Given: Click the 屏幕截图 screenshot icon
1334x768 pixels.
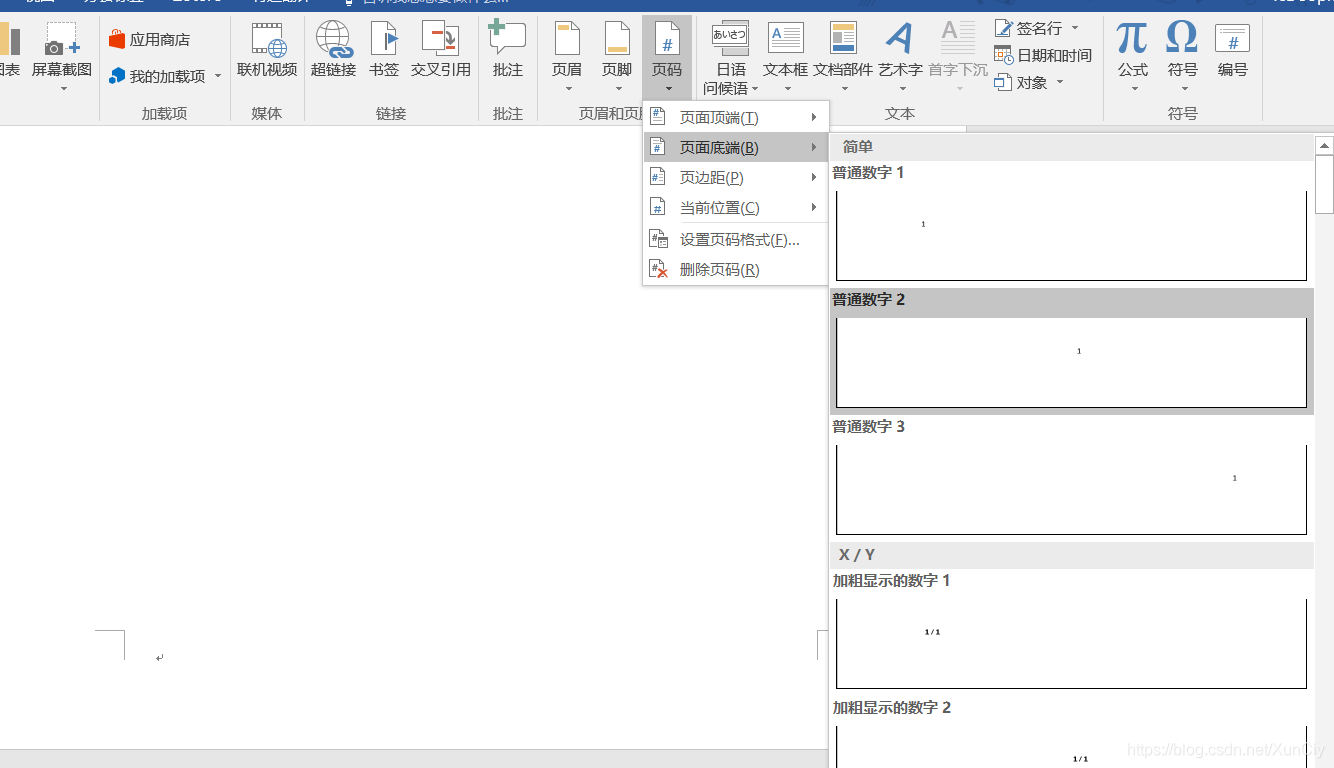Looking at the screenshot, I should pyautogui.click(x=62, y=40).
